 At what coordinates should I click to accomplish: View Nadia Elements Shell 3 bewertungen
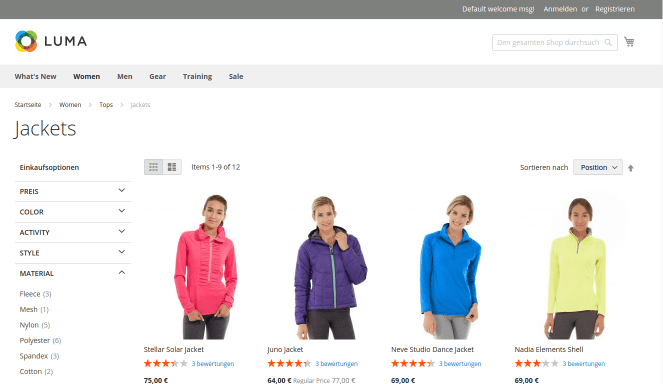pyautogui.click(x=584, y=364)
